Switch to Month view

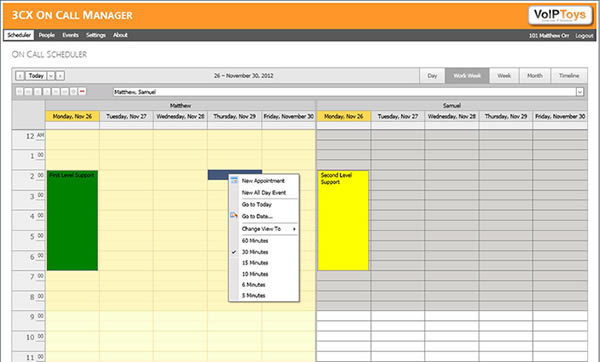pos(535,76)
